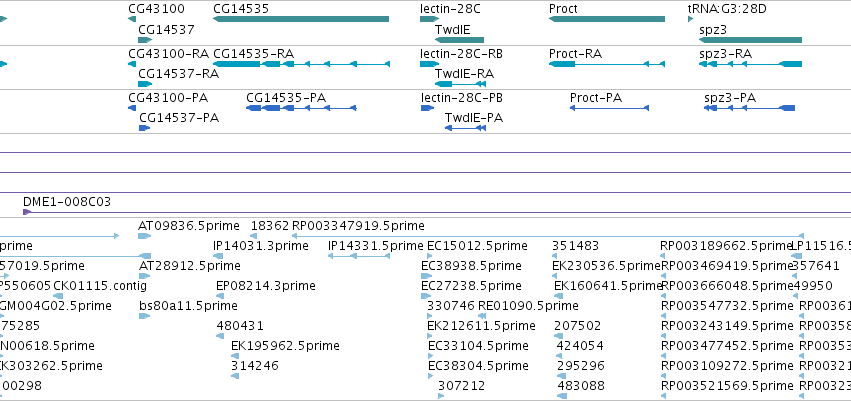The image size is (851, 401).
Task: Click the Proct gene feature bar
Action: pyautogui.click(x=607, y=20)
